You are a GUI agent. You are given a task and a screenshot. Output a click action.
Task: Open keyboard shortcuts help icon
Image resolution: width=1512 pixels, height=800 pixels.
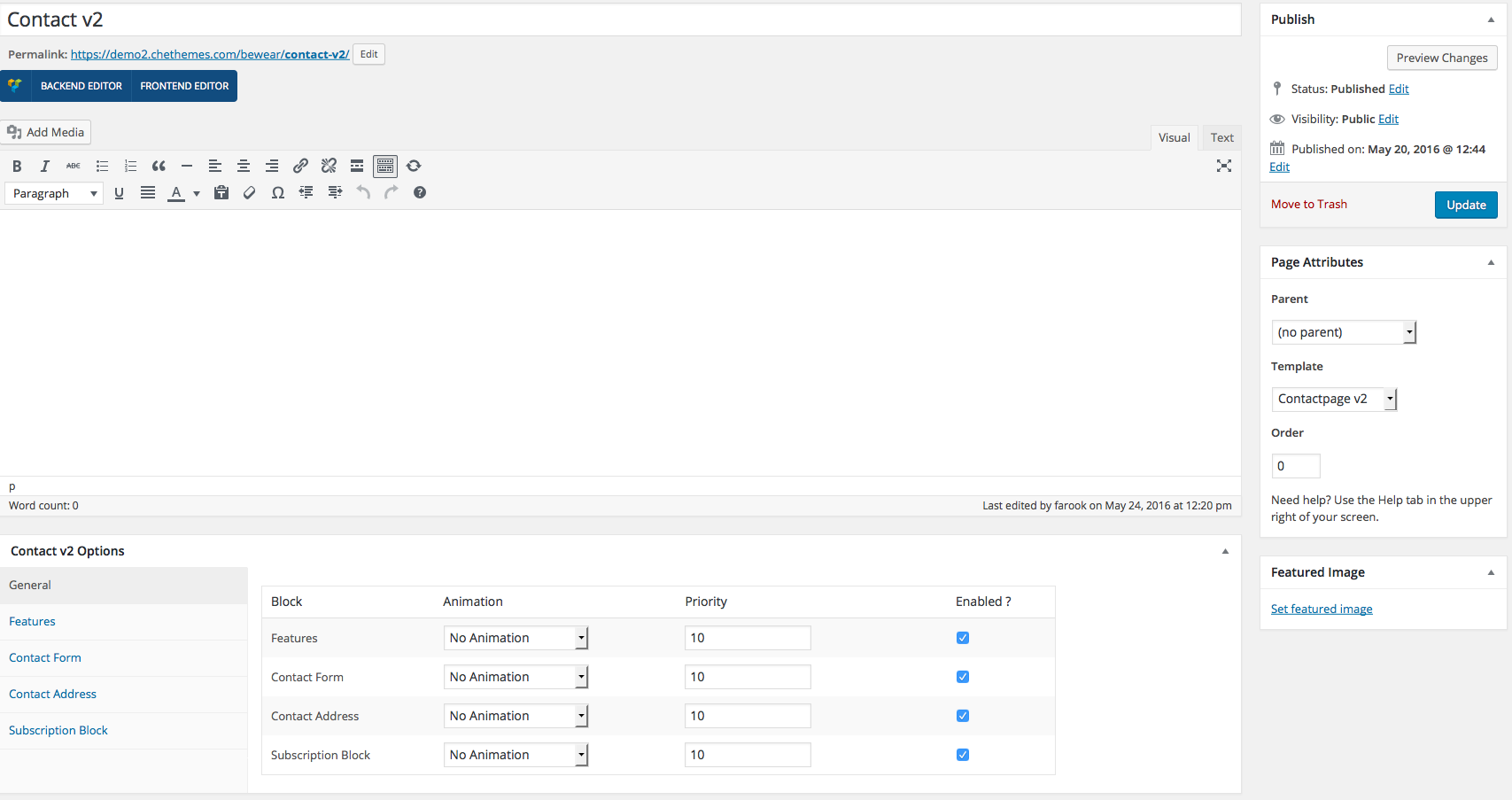[x=420, y=192]
